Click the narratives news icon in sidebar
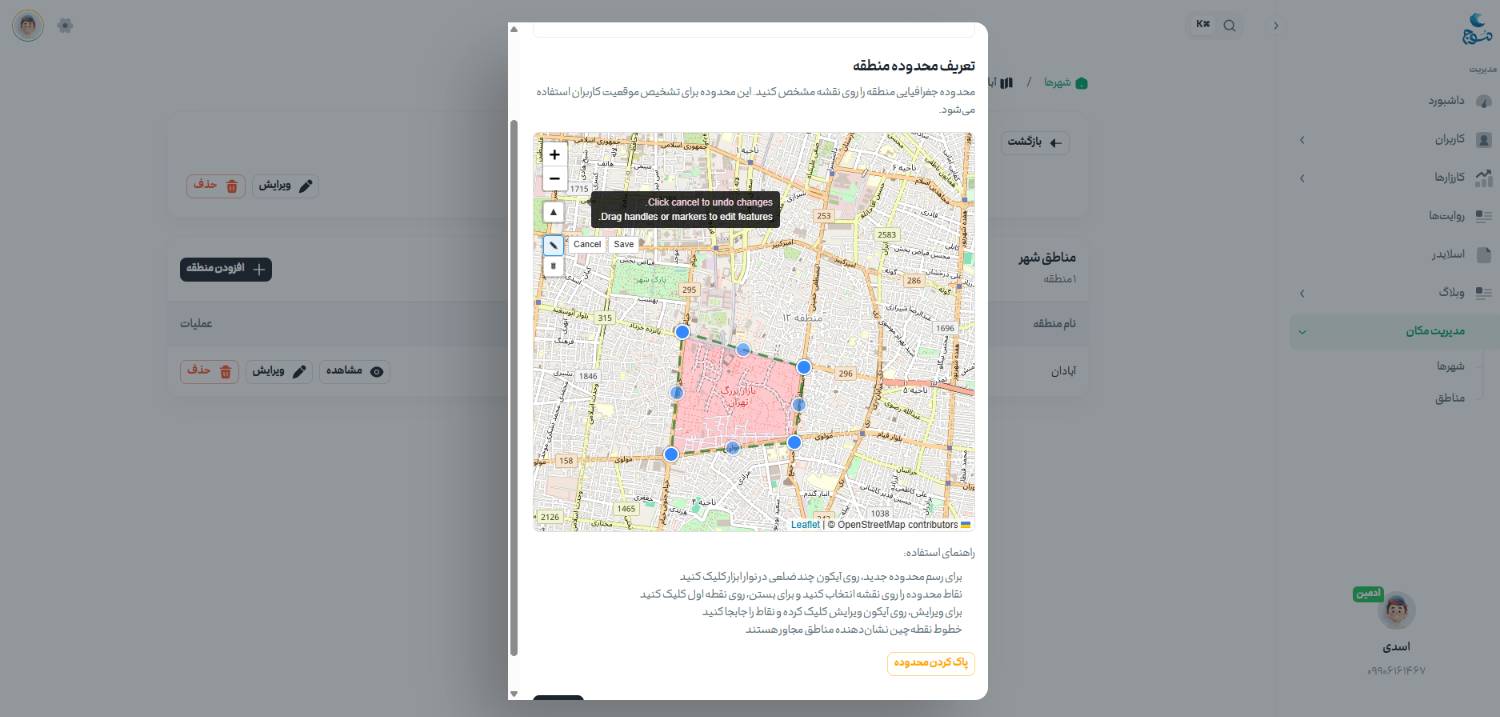The image size is (1500, 717). tap(1484, 216)
